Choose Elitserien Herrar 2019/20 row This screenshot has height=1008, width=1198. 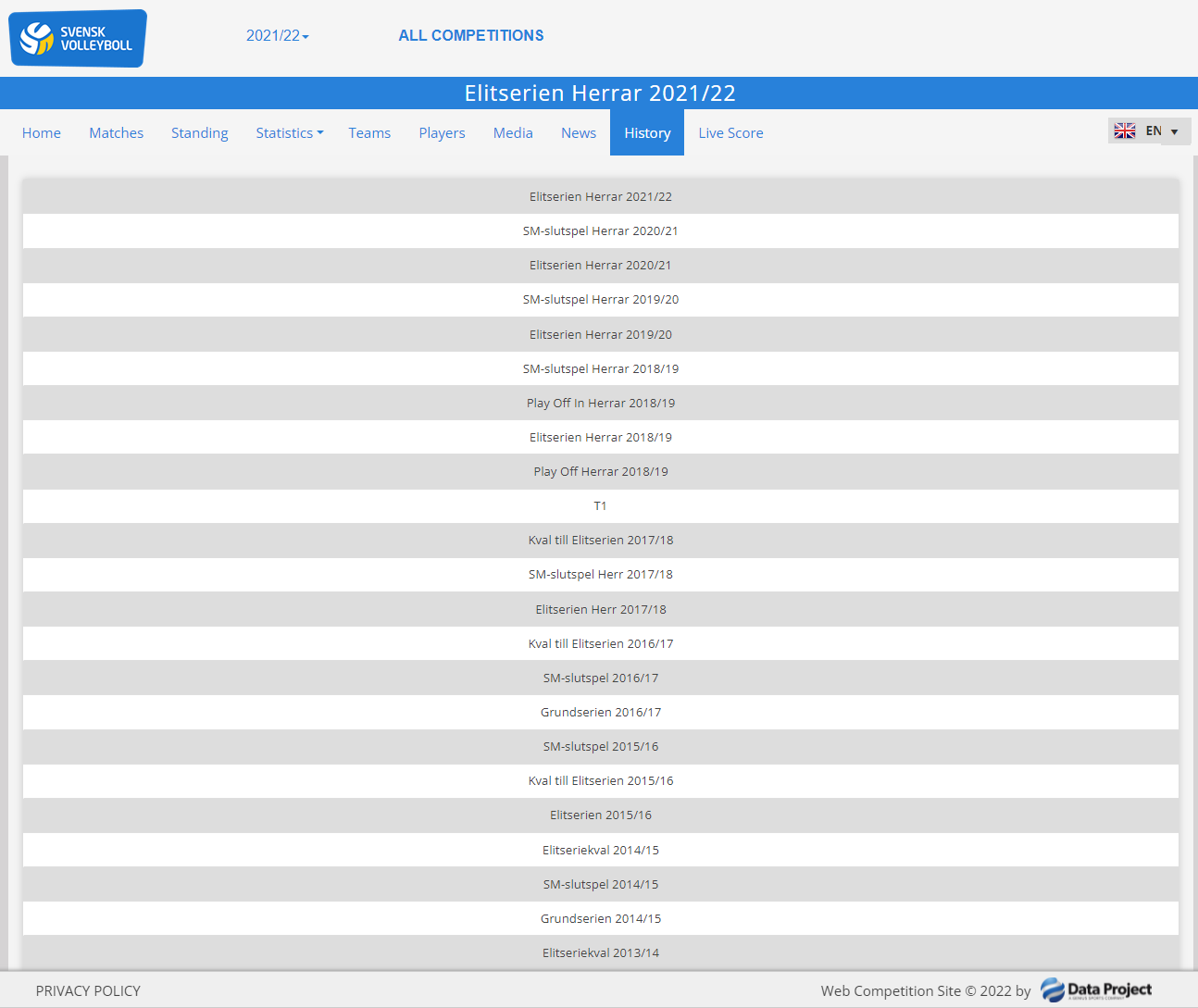click(x=601, y=334)
